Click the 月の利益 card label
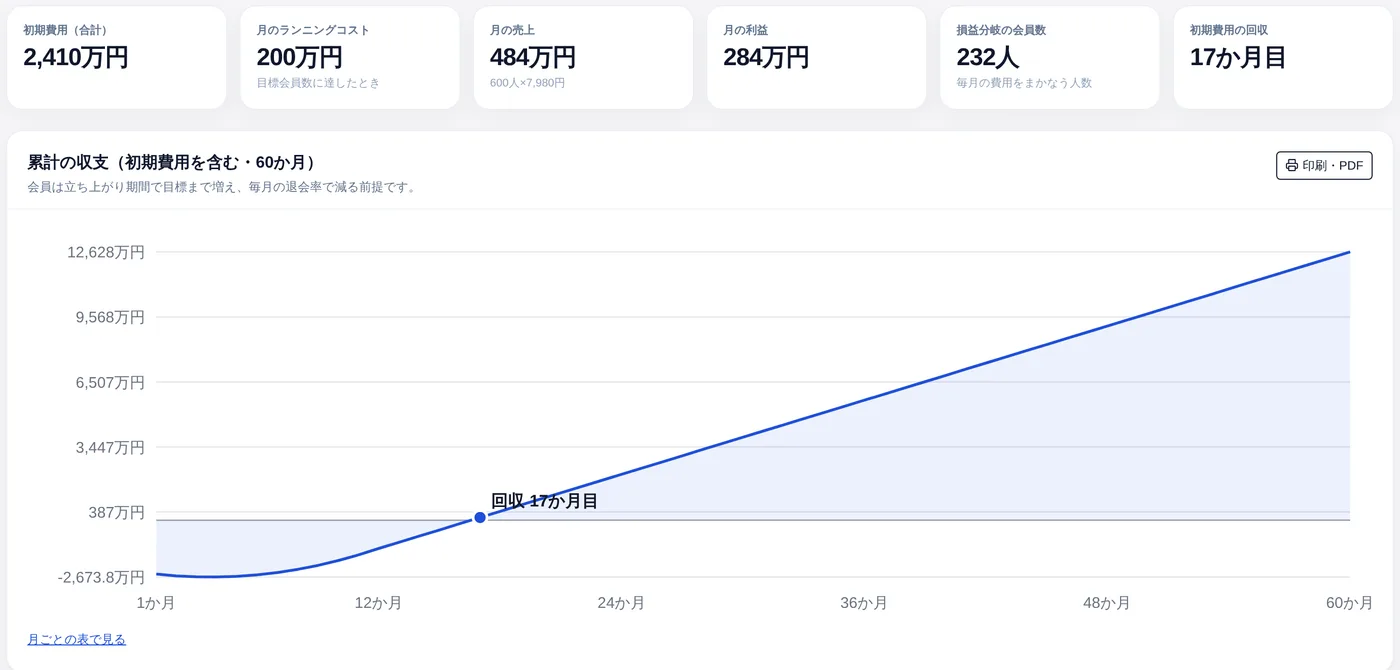 pos(746,30)
